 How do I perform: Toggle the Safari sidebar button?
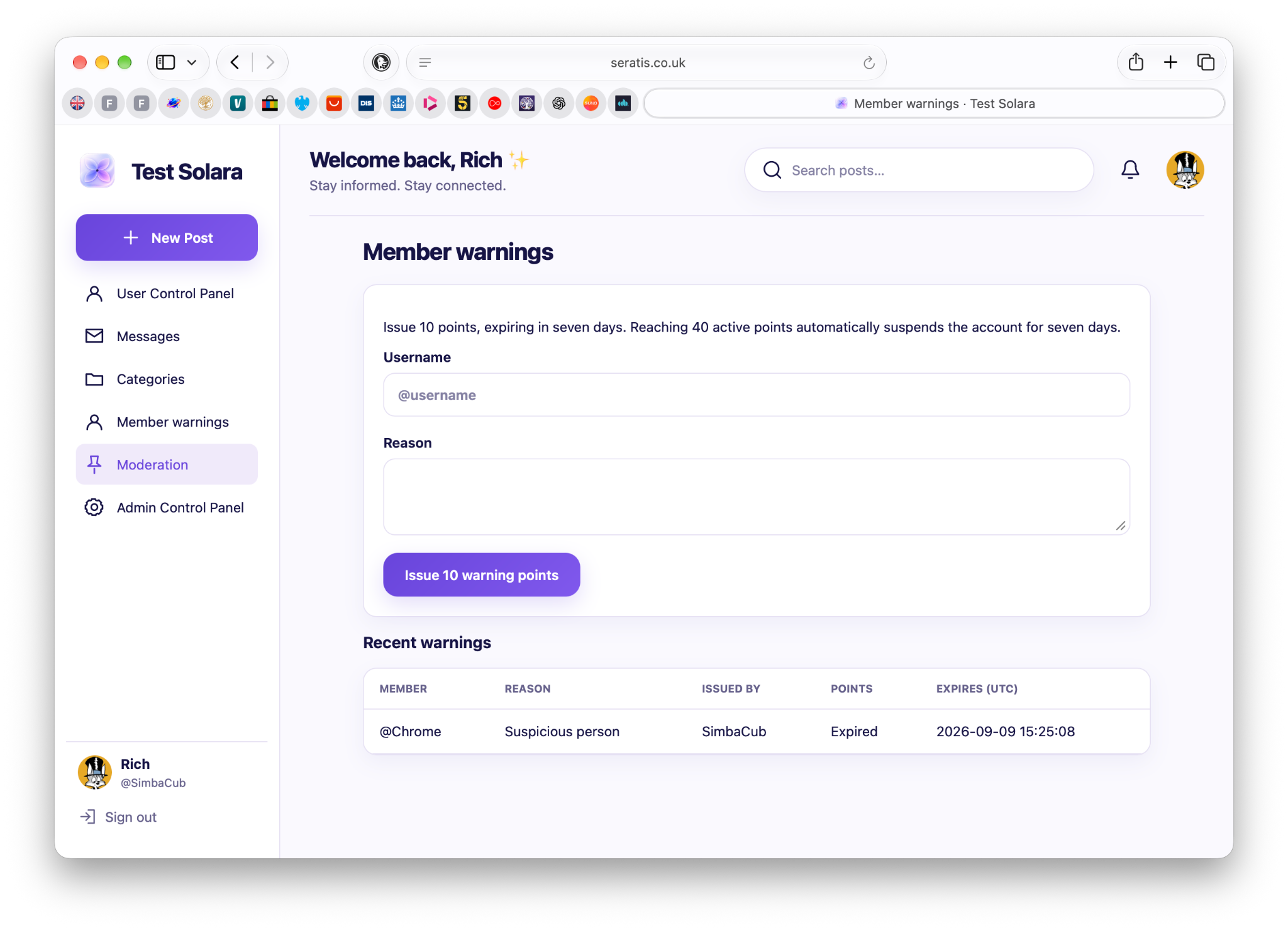click(165, 62)
